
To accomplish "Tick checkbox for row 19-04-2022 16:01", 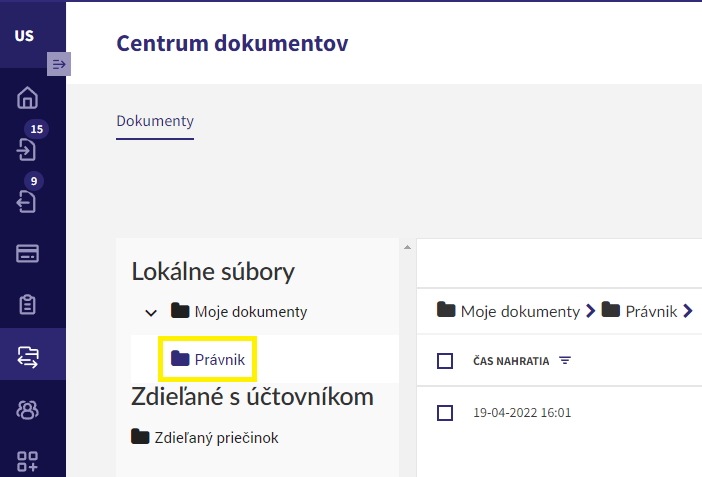I will pyautogui.click(x=445, y=413).
